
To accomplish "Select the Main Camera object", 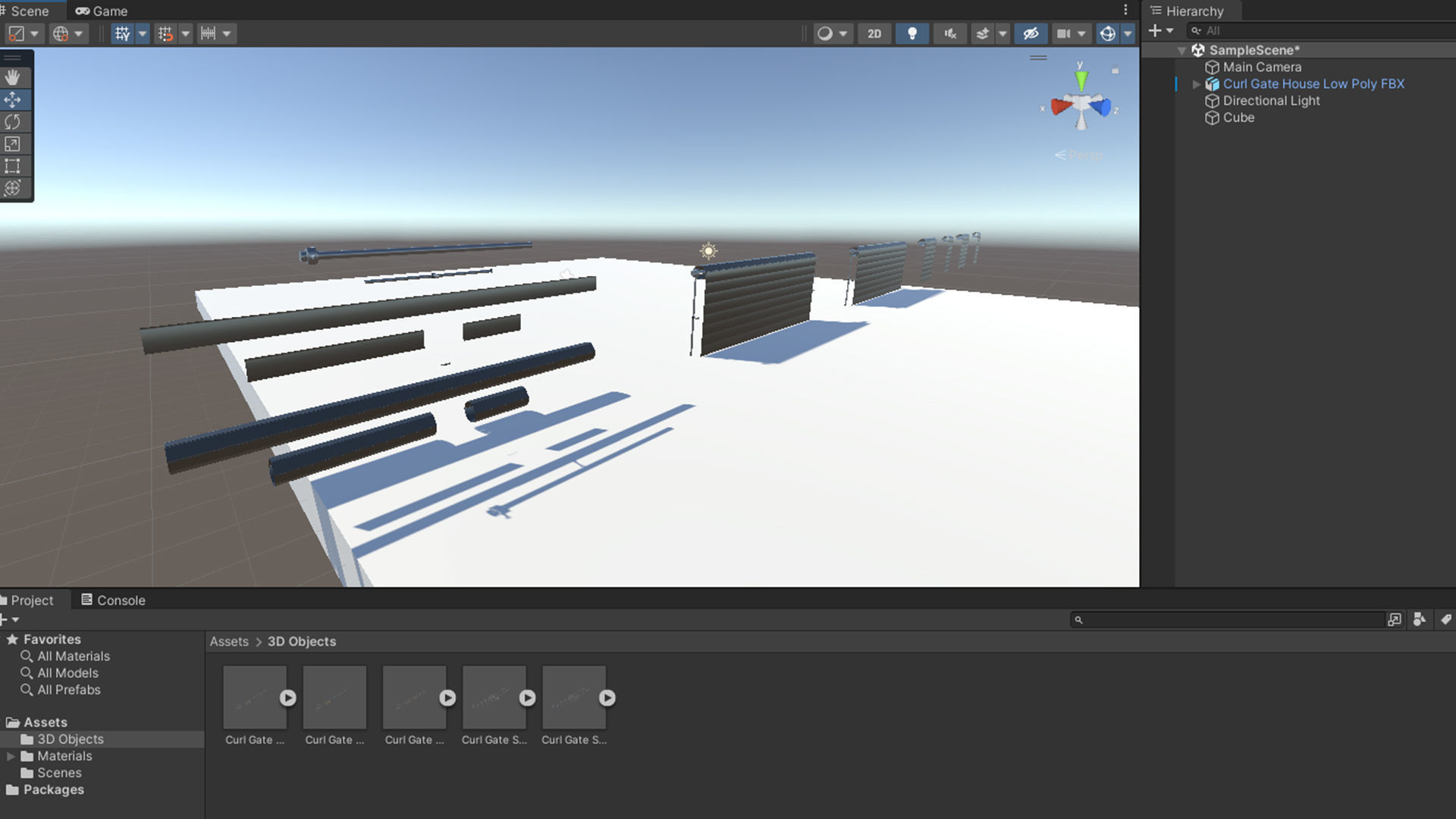I will click(x=1261, y=67).
